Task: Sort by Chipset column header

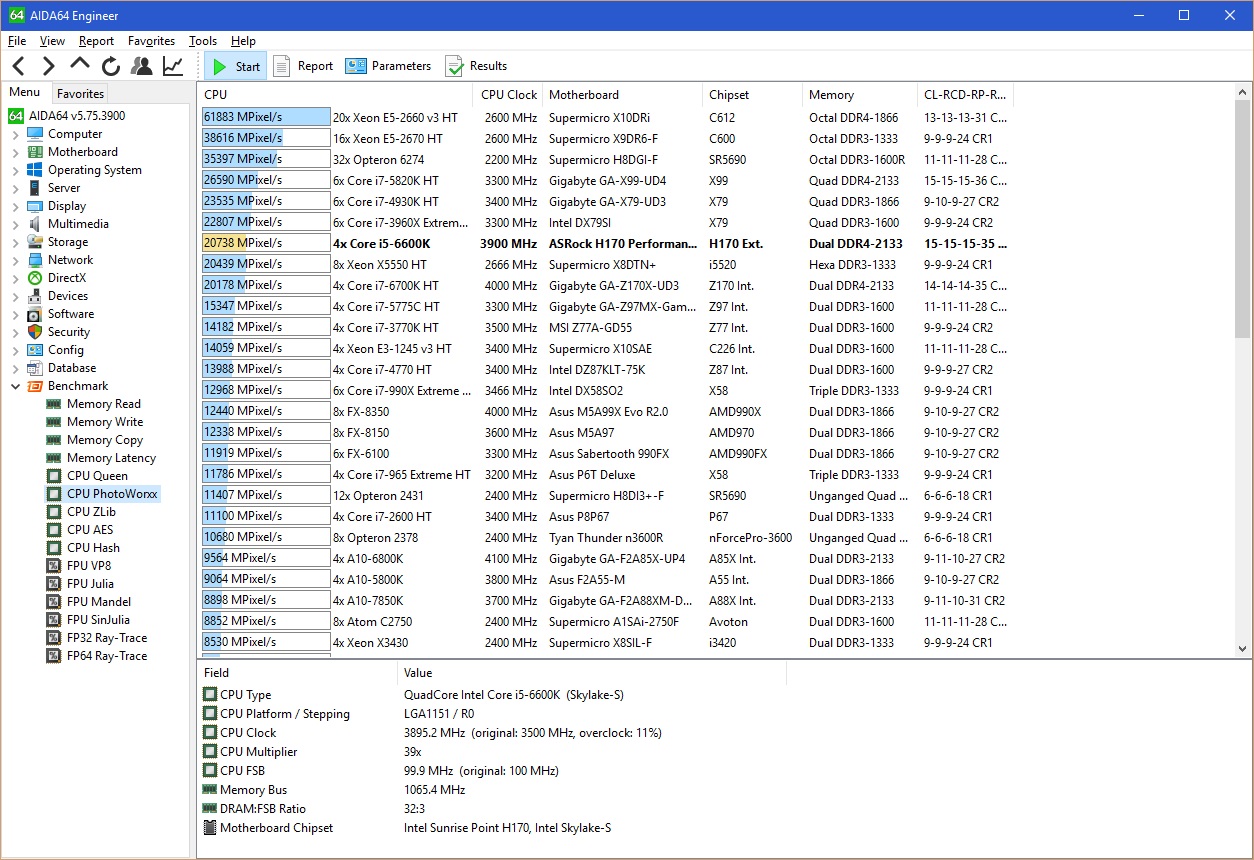Action: pyautogui.click(x=752, y=95)
